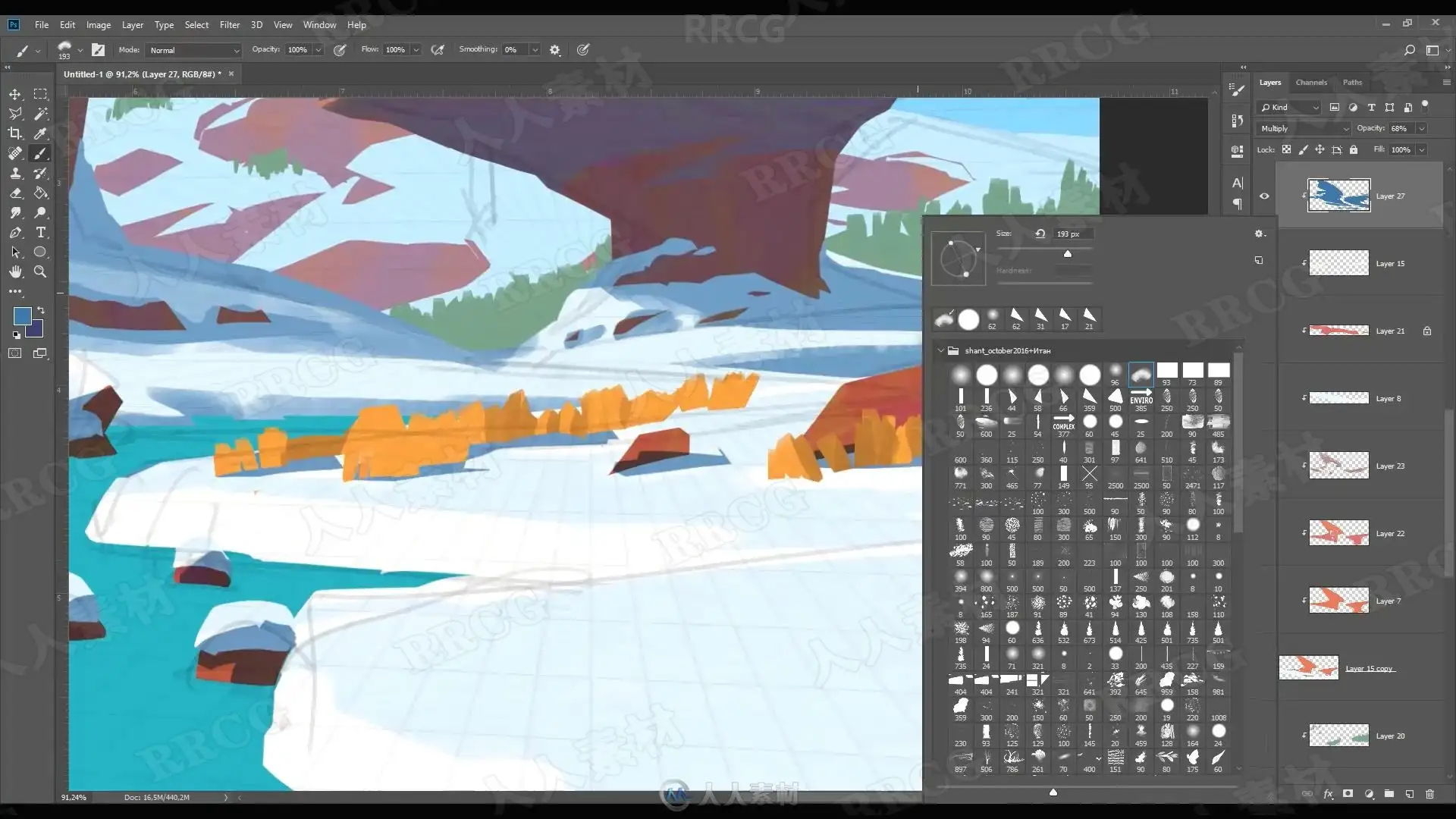Open the Filter menu
This screenshot has width=1456, height=819.
(x=230, y=24)
